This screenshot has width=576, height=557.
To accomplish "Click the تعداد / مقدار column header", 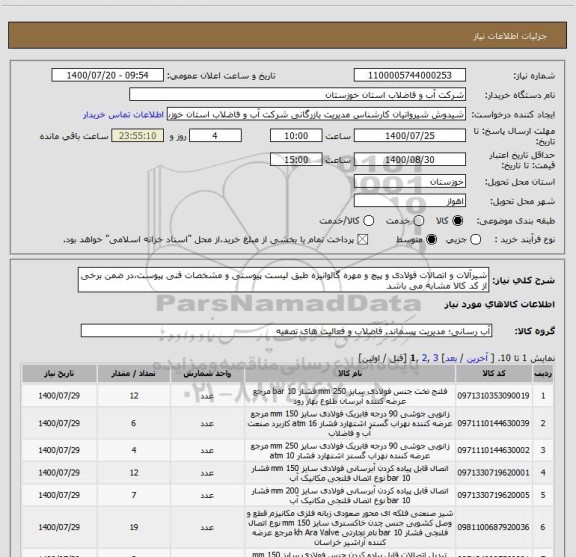I will (133, 373).
